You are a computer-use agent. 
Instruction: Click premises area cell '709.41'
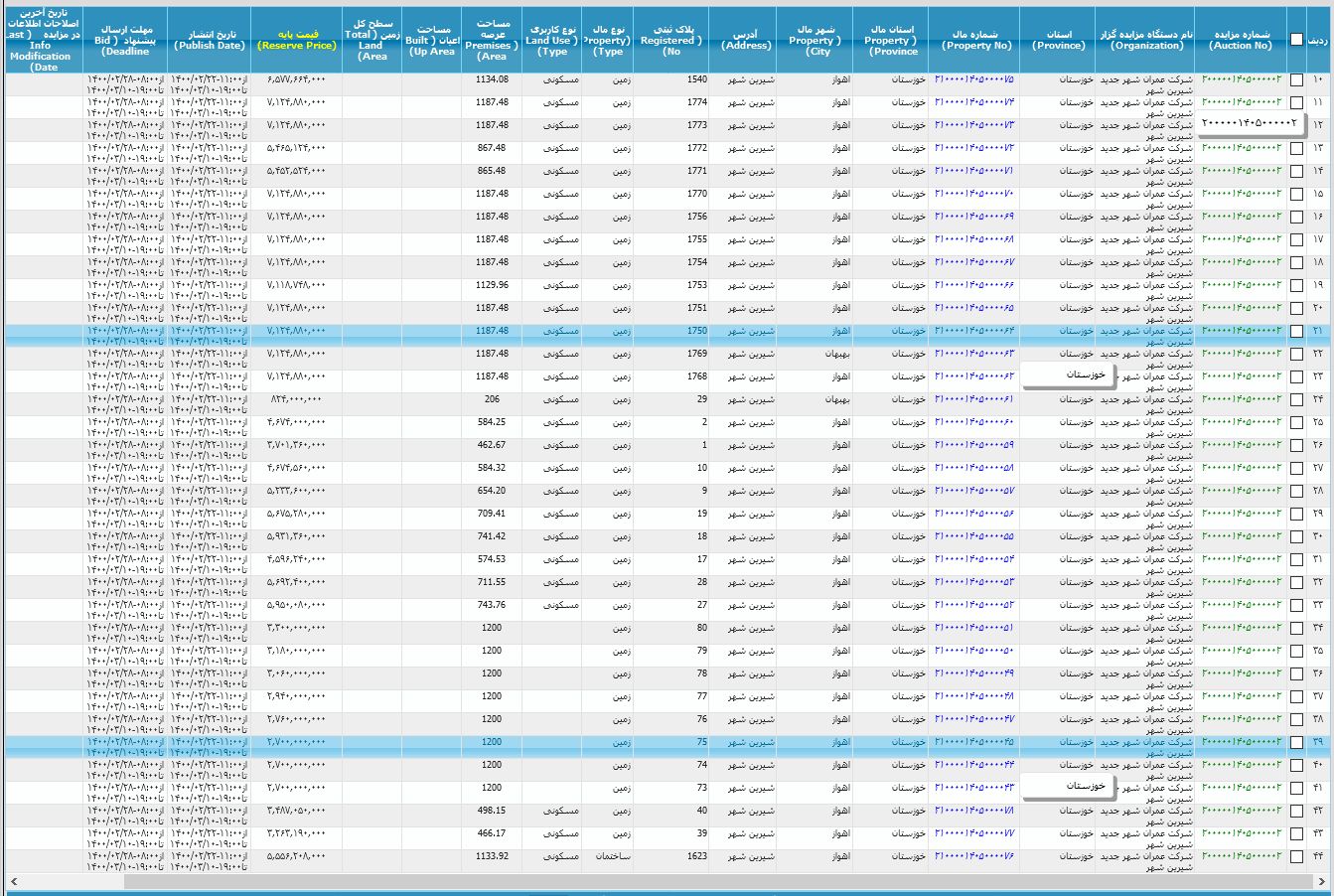click(x=492, y=514)
